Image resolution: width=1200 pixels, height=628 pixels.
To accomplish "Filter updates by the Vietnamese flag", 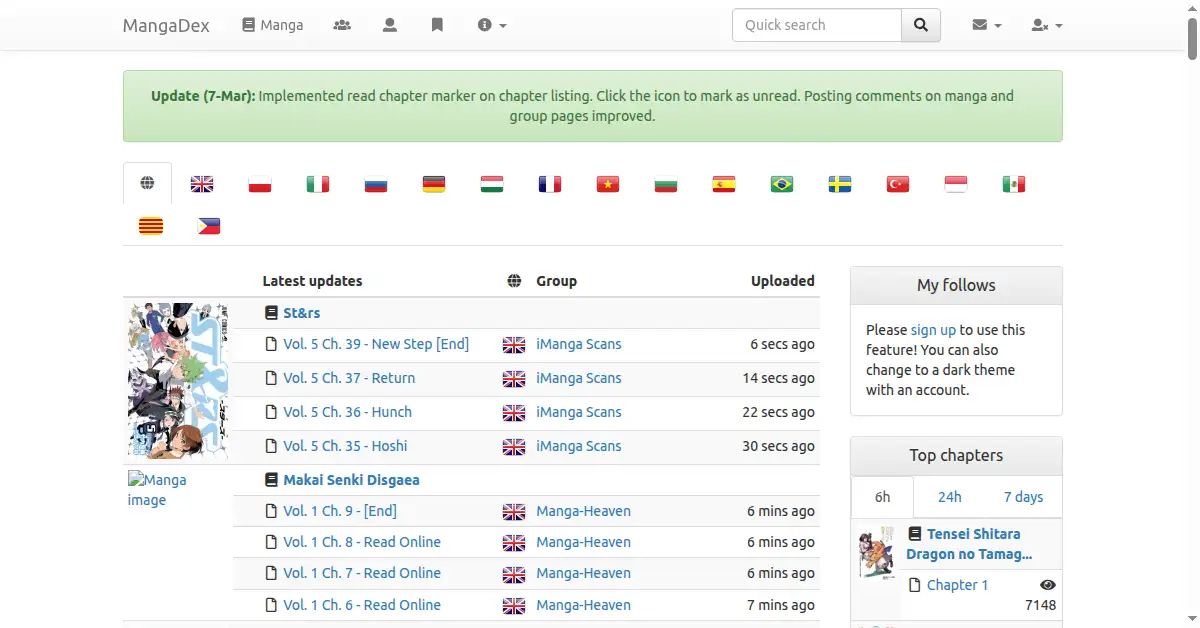I will point(608,184).
